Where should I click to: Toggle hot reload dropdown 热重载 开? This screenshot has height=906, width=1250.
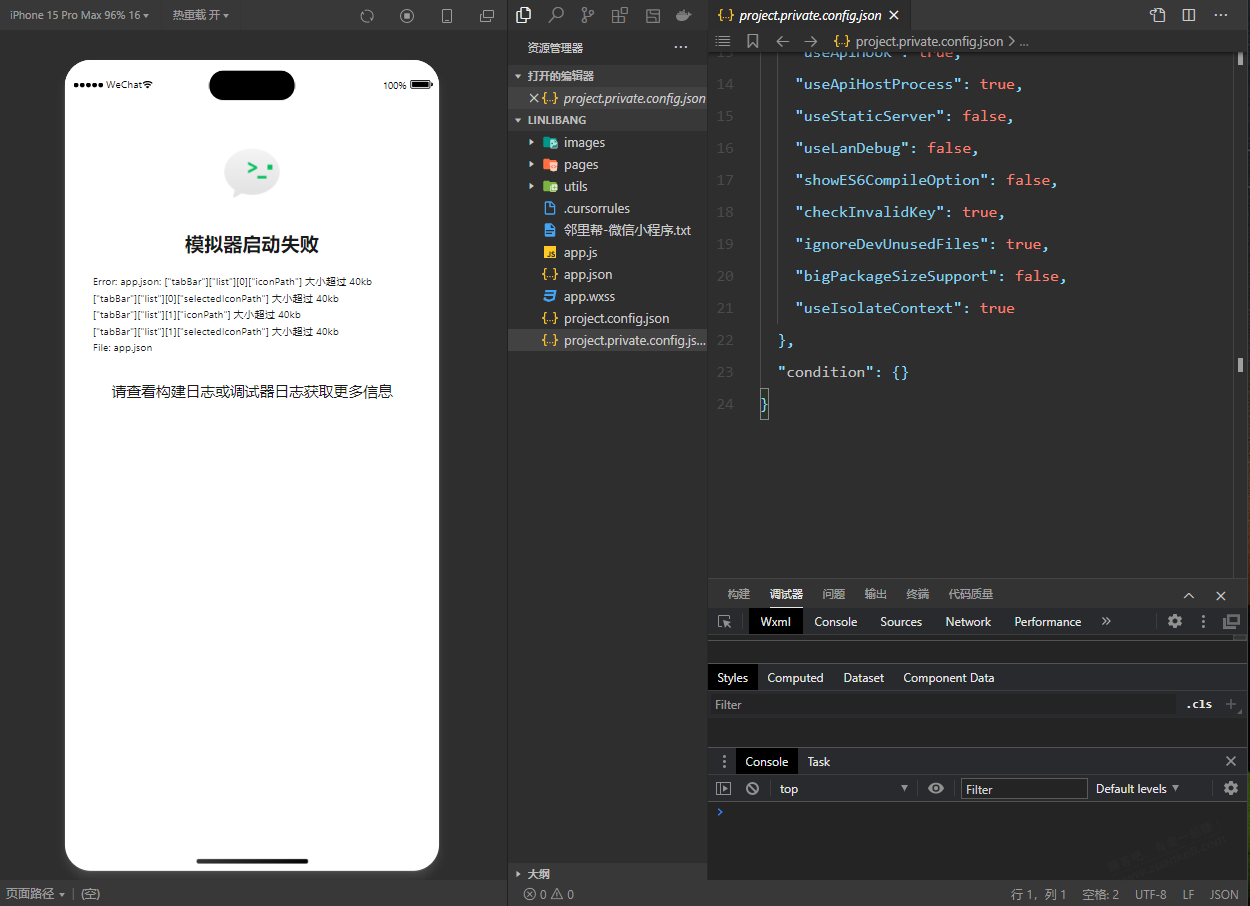click(x=200, y=15)
